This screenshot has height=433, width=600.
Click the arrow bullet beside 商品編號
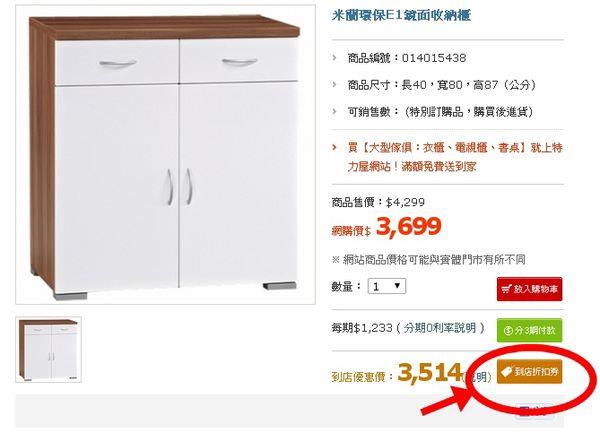[x=335, y=58]
